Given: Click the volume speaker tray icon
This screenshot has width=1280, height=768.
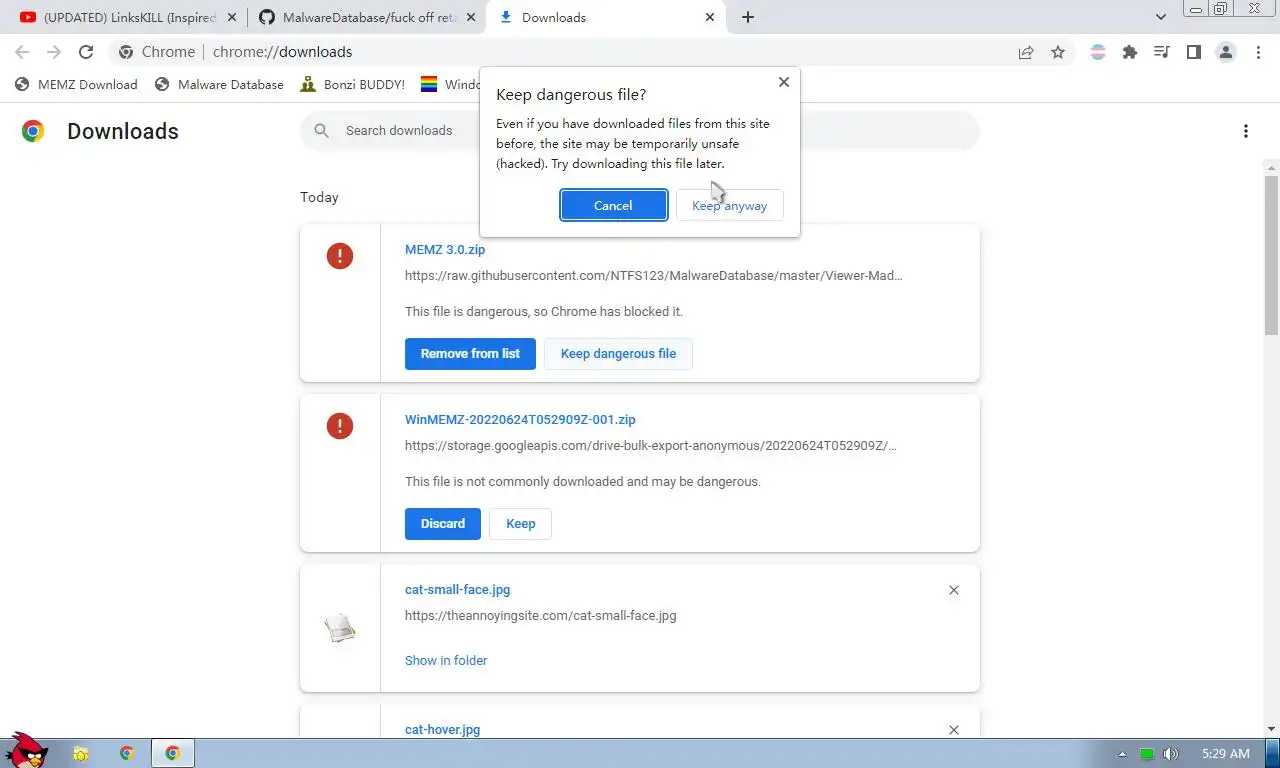Looking at the screenshot, I should pyautogui.click(x=1170, y=754).
